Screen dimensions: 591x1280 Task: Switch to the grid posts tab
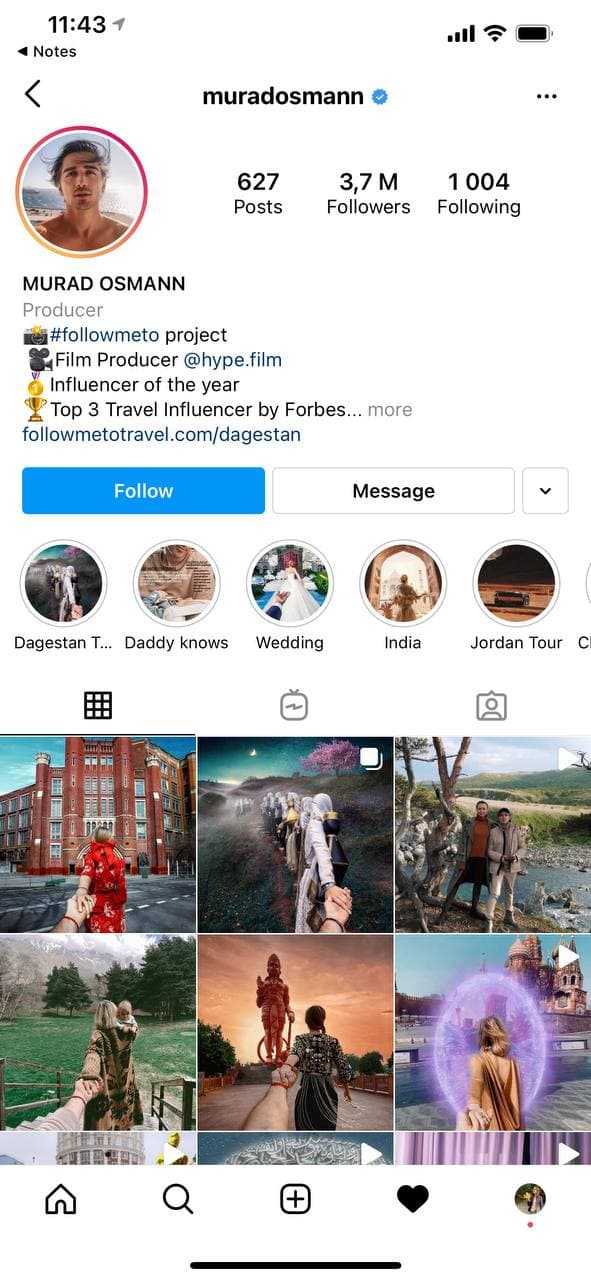coord(98,705)
